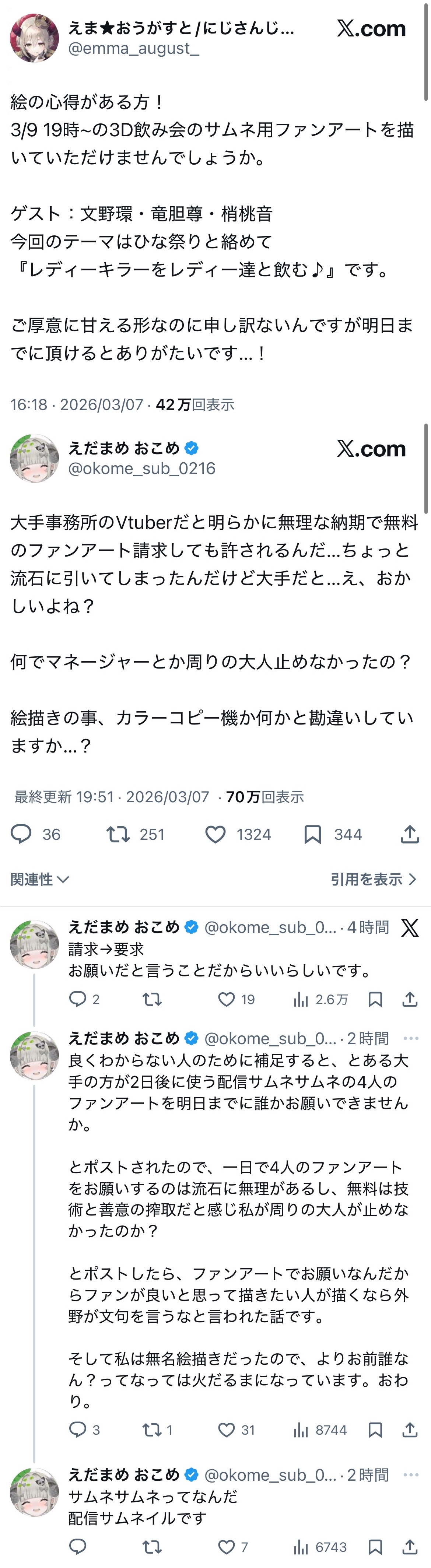Expand the 関連性 sort dropdown

click(39, 879)
